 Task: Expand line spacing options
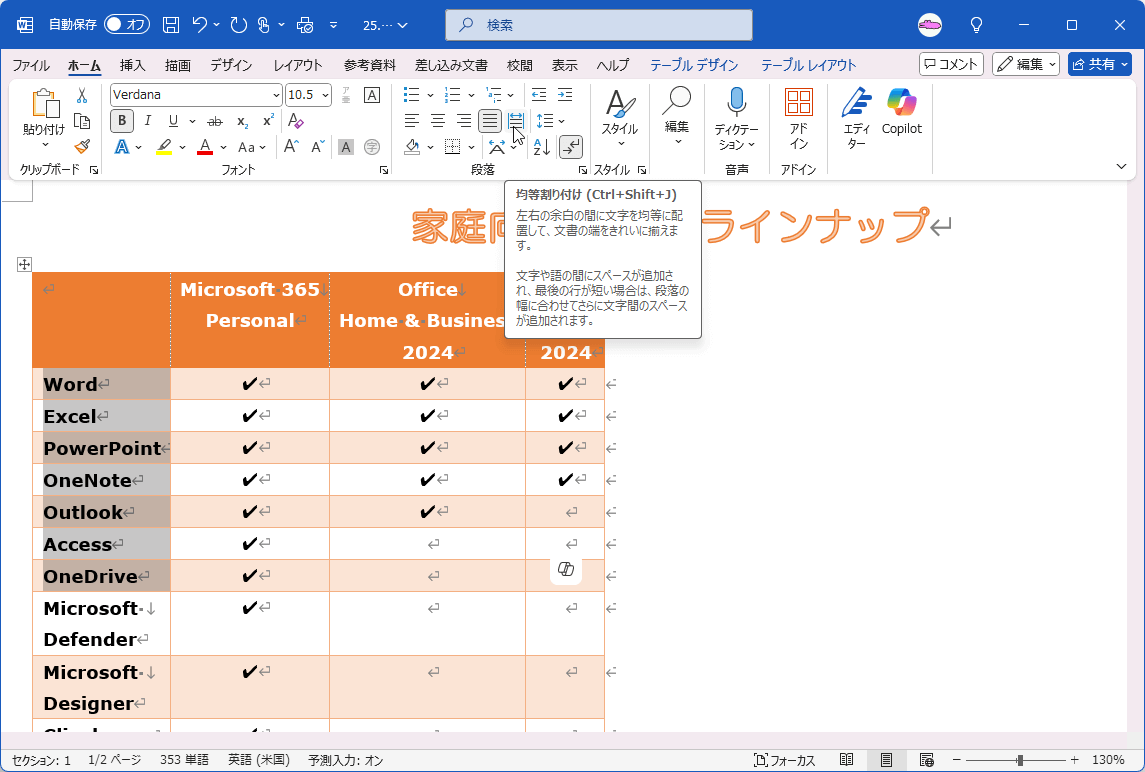[562, 121]
